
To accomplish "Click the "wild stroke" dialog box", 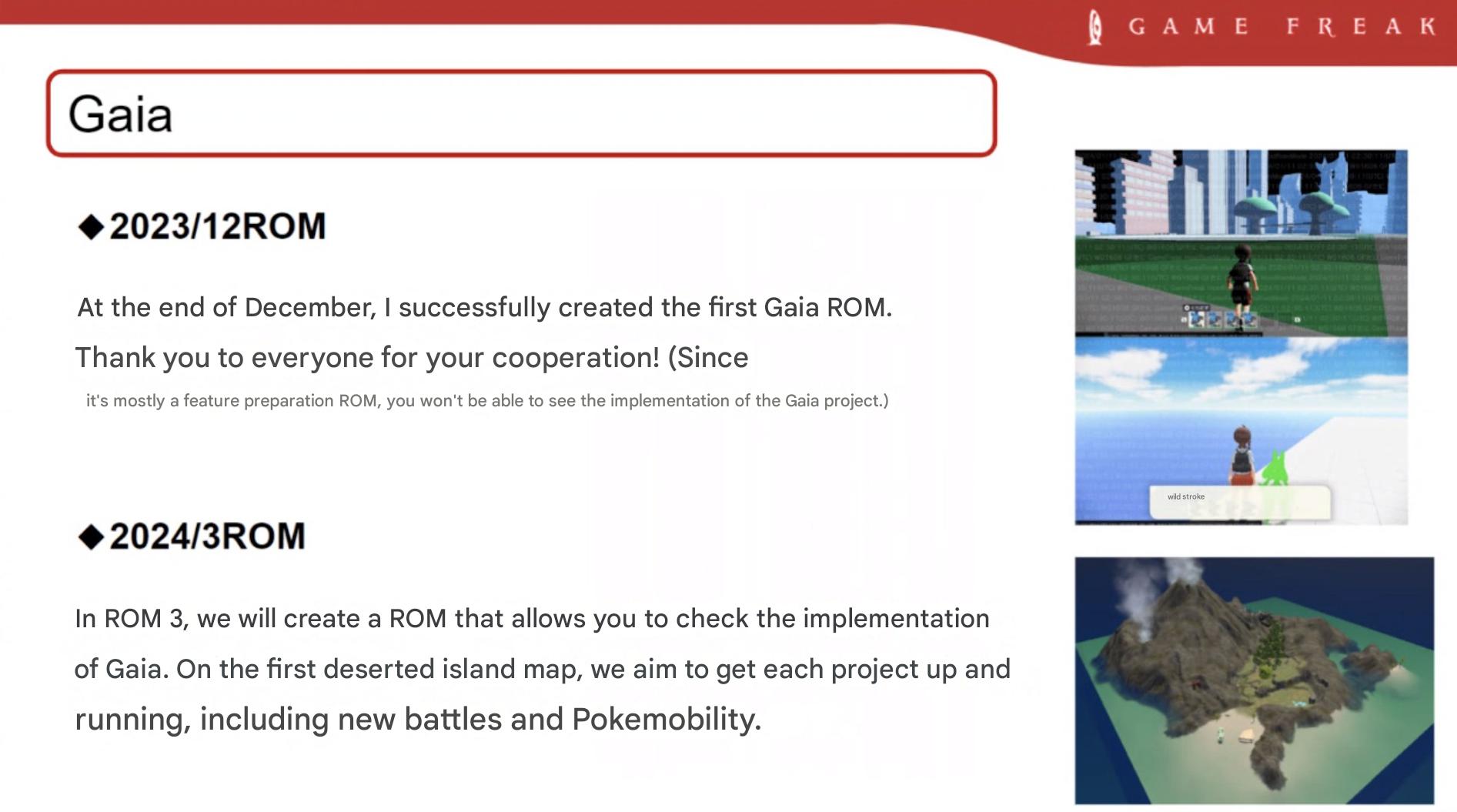I will [x=1240, y=501].
